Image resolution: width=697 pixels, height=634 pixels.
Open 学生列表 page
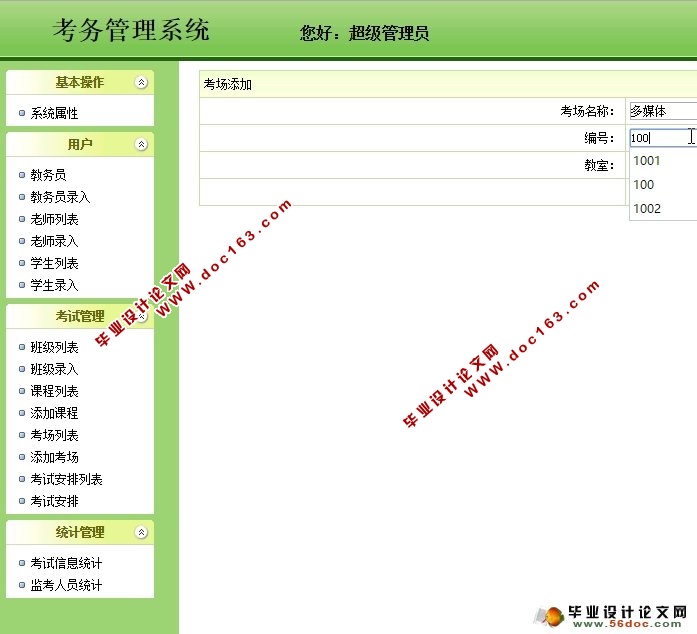click(54, 263)
